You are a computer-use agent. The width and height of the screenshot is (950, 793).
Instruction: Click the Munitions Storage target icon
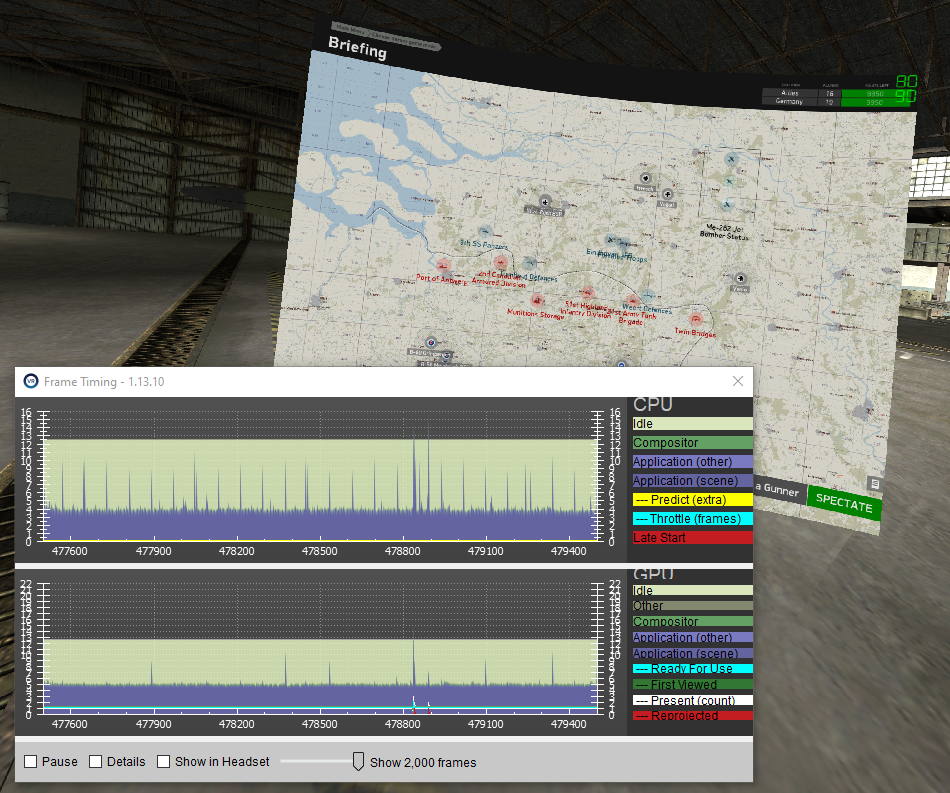click(x=537, y=299)
